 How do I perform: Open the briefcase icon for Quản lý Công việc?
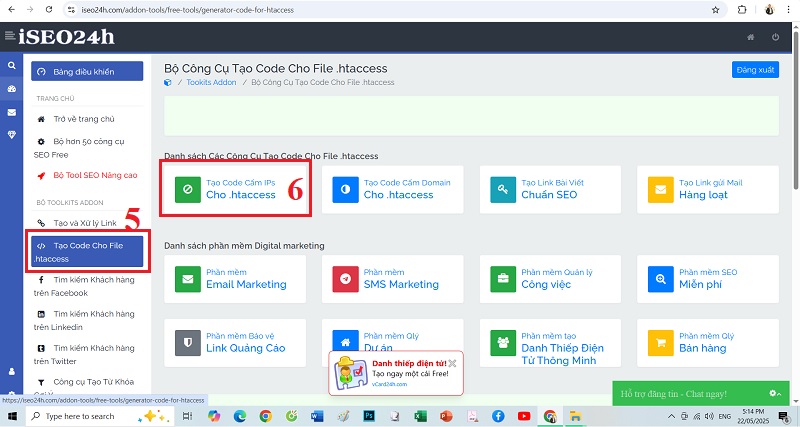coord(503,279)
